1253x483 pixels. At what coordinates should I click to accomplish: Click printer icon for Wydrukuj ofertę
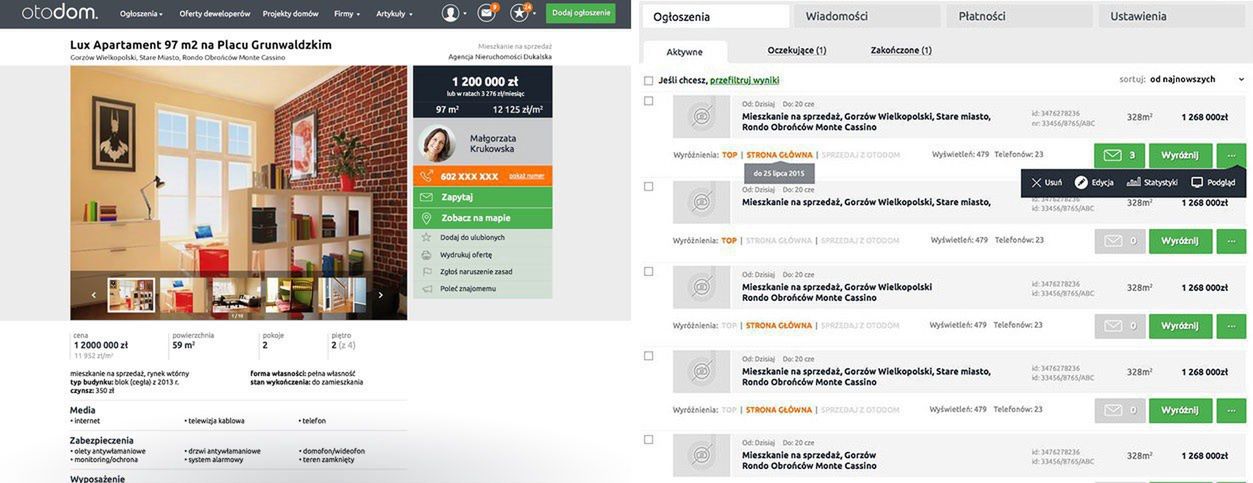click(427, 254)
